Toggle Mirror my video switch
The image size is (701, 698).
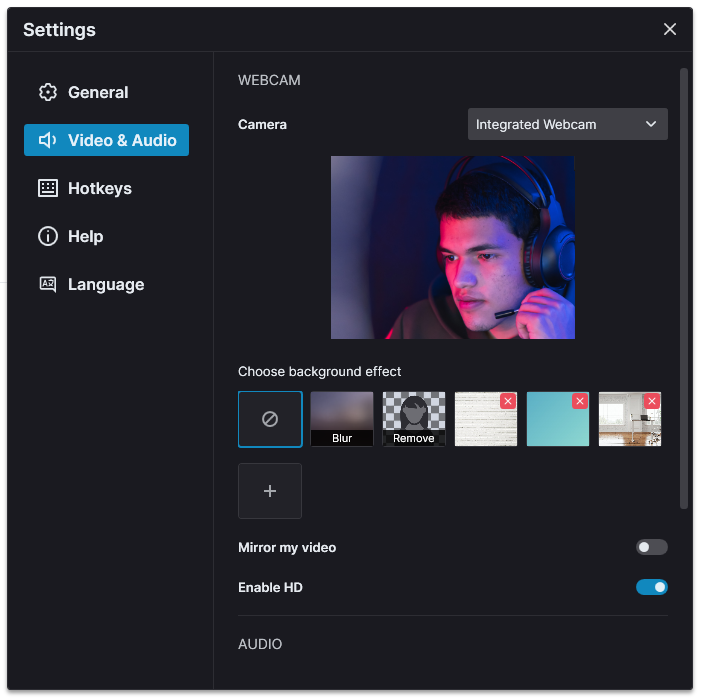pyautogui.click(x=651, y=547)
